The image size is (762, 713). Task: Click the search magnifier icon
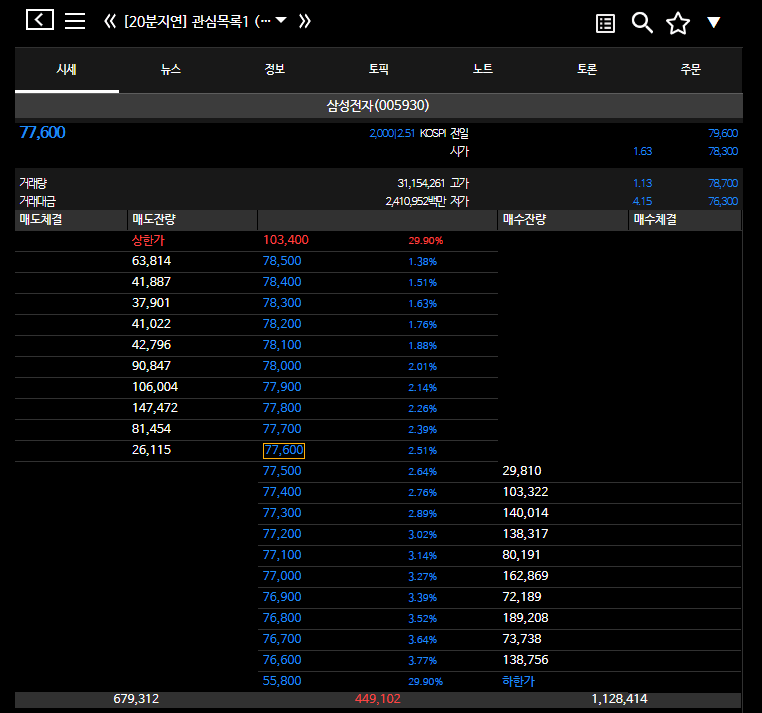tap(642, 23)
